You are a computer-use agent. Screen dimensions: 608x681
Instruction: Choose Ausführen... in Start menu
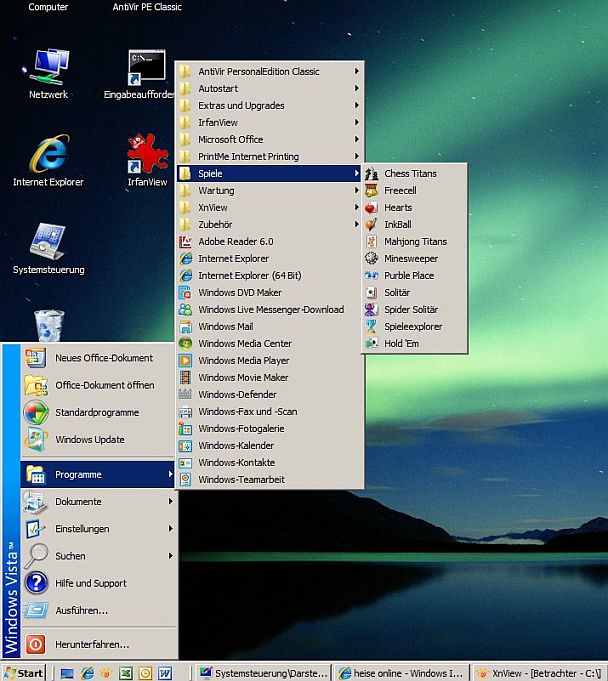[98, 610]
